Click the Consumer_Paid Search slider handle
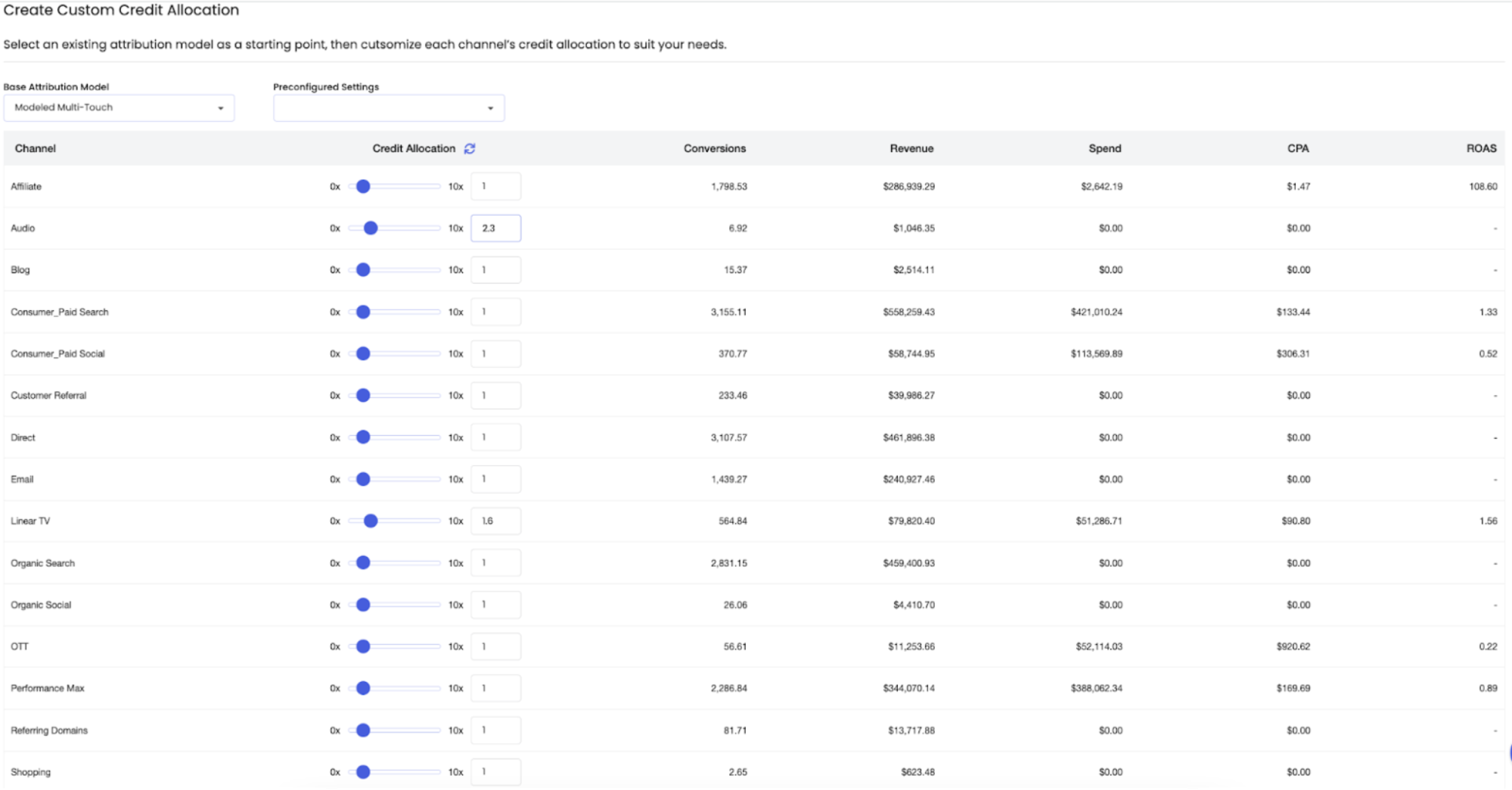This screenshot has height=790, width=1512. [x=363, y=312]
